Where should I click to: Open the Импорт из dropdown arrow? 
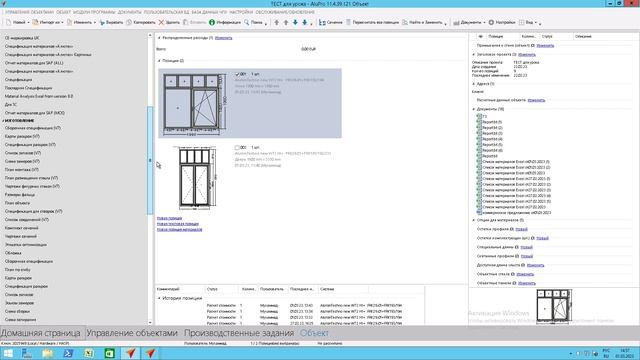click(x=62, y=22)
